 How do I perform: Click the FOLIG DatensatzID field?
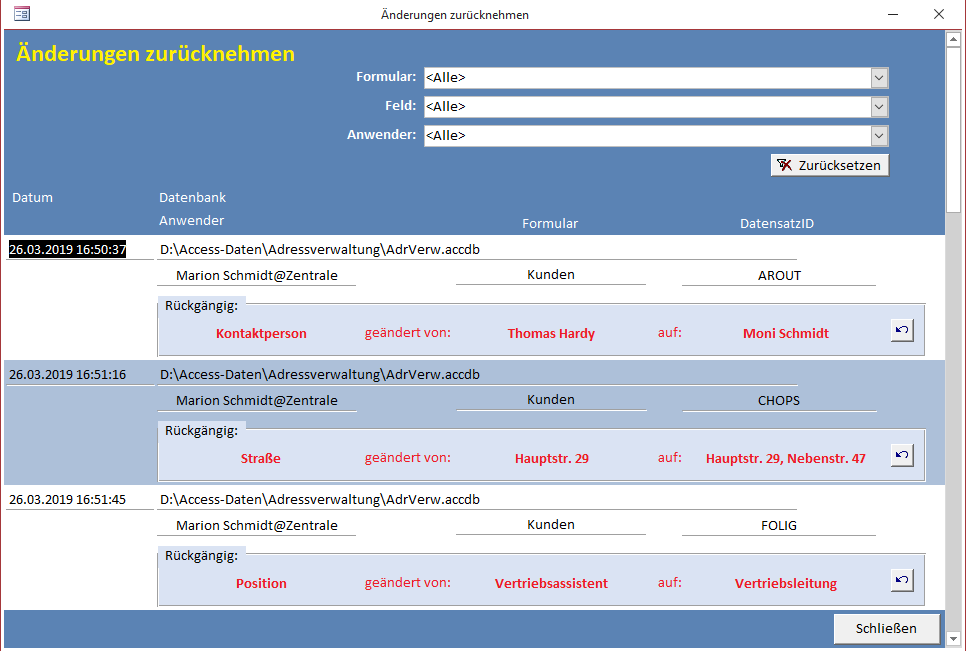[x=779, y=525]
